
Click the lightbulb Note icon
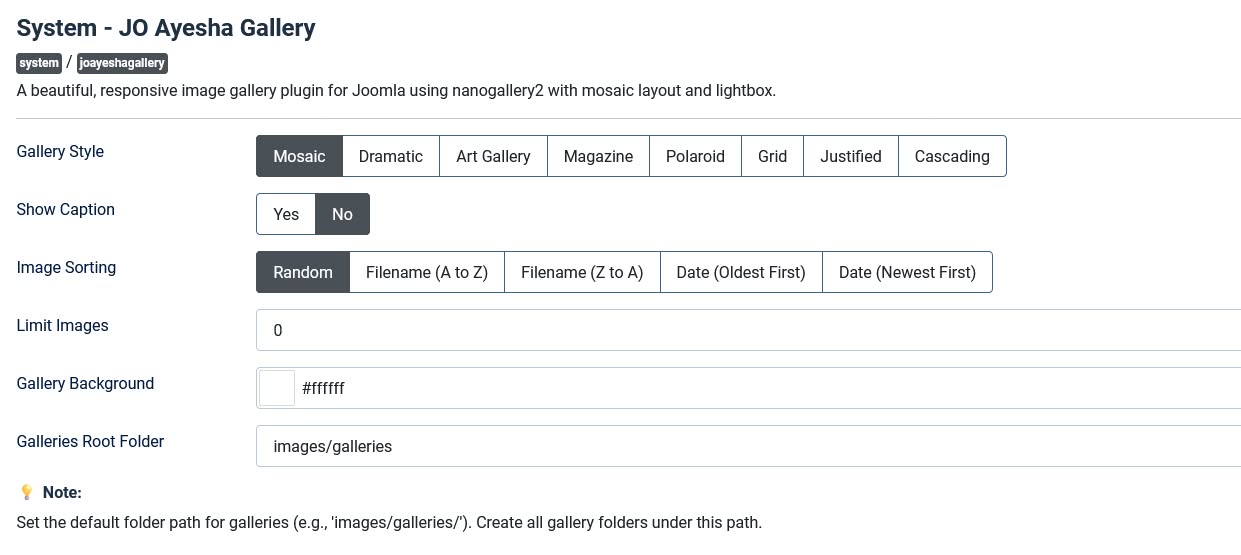click(x=27, y=492)
